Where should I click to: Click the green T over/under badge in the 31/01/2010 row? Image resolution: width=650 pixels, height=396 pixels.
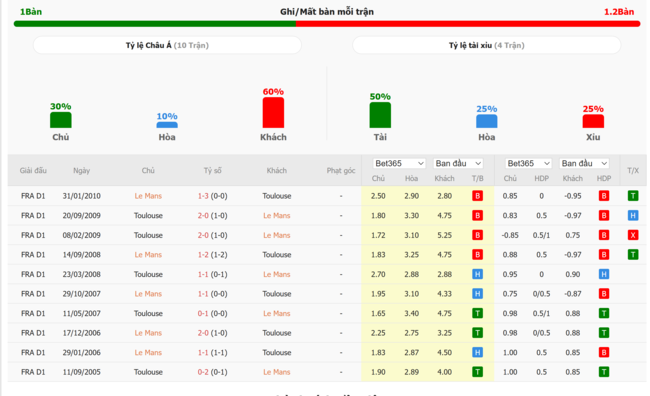point(633,196)
